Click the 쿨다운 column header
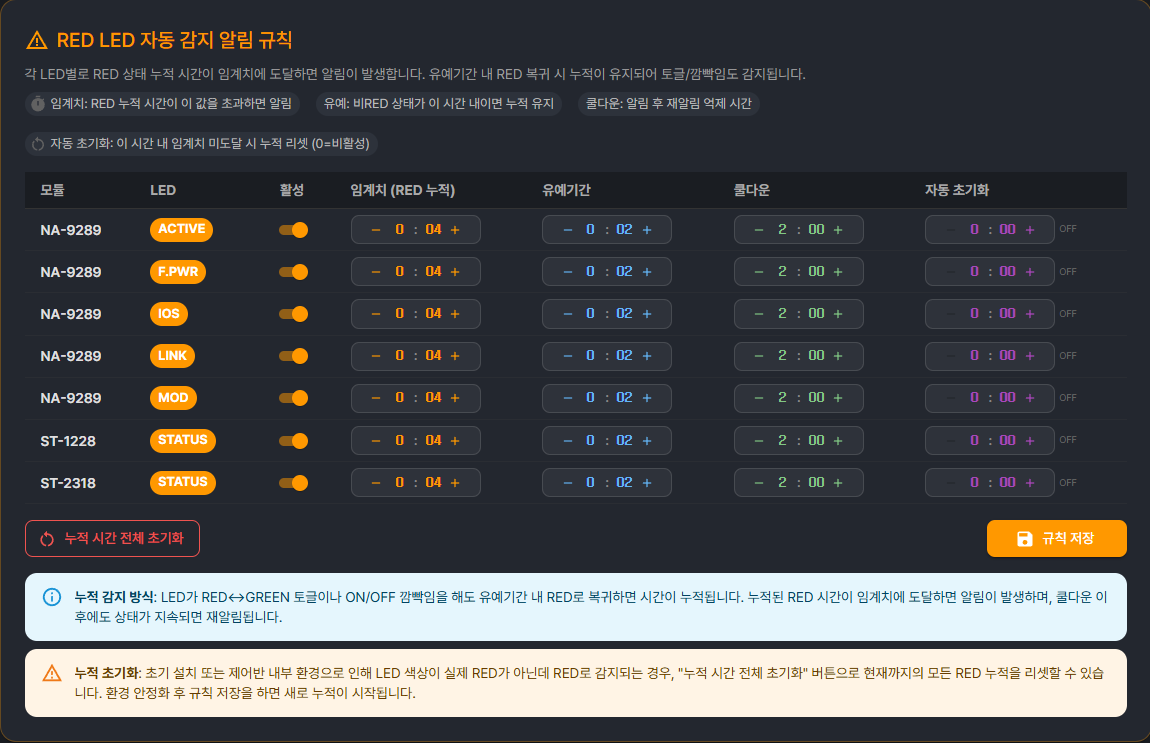Viewport: 1150px width, 743px height. (752, 190)
